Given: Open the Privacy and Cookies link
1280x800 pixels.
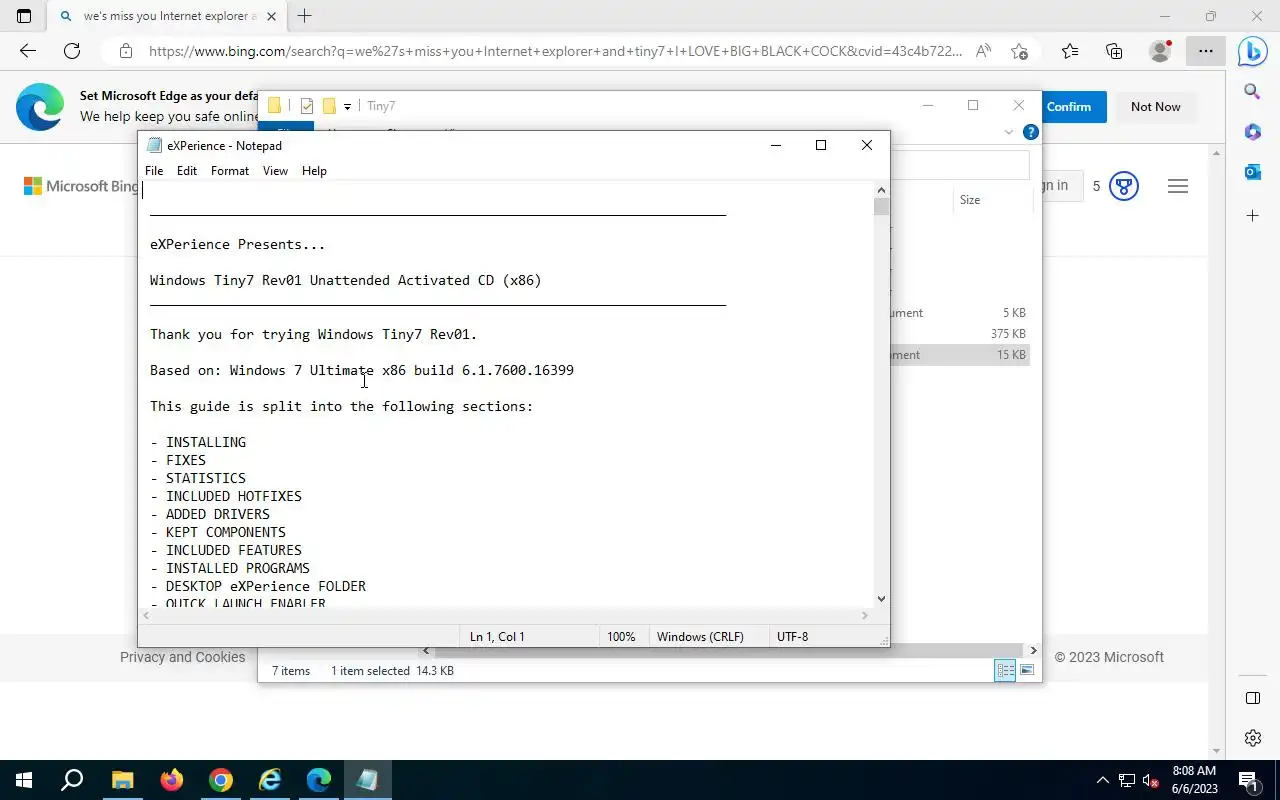Looking at the screenshot, I should coord(182,657).
